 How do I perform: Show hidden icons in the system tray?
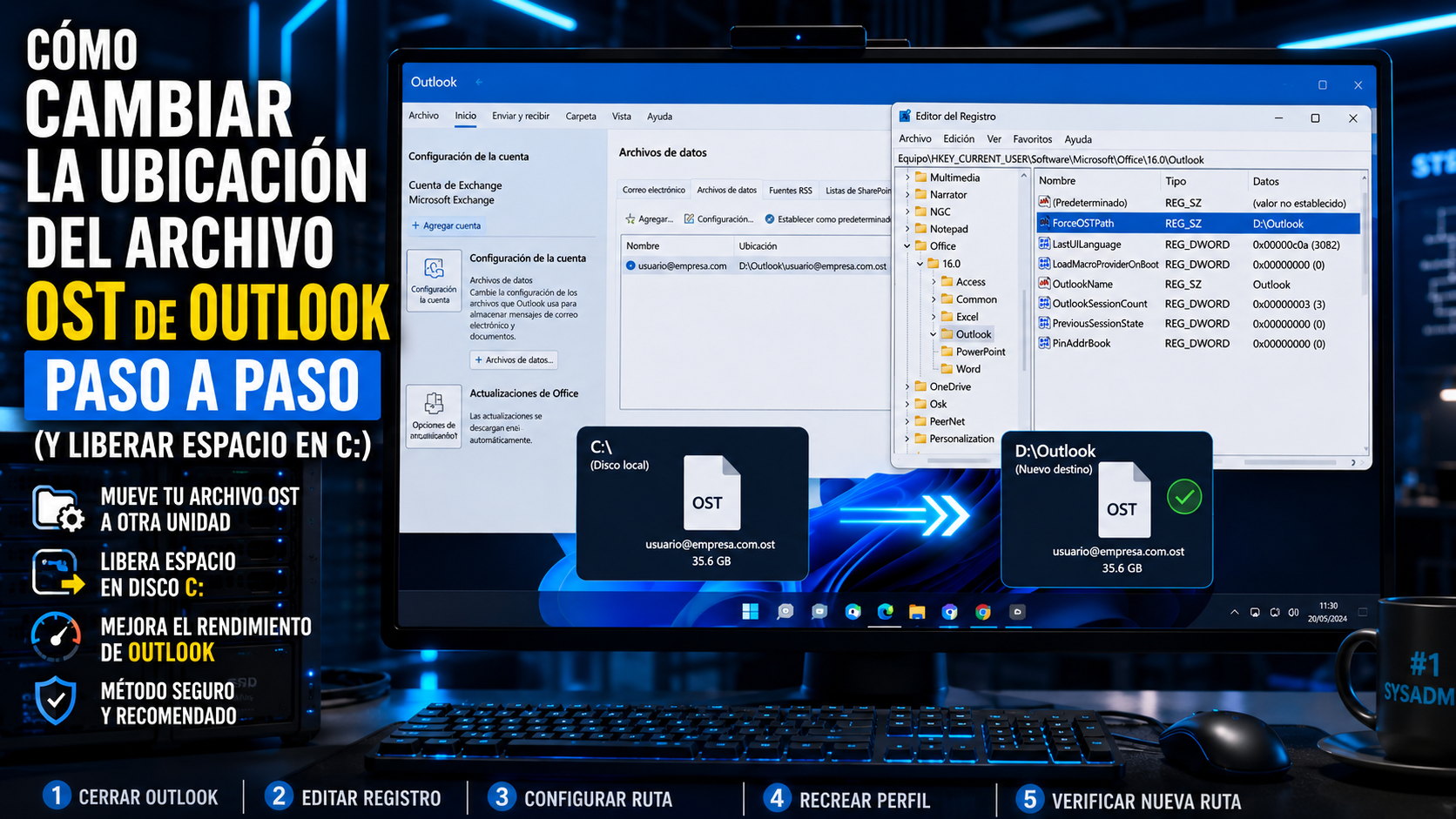coord(1234,613)
